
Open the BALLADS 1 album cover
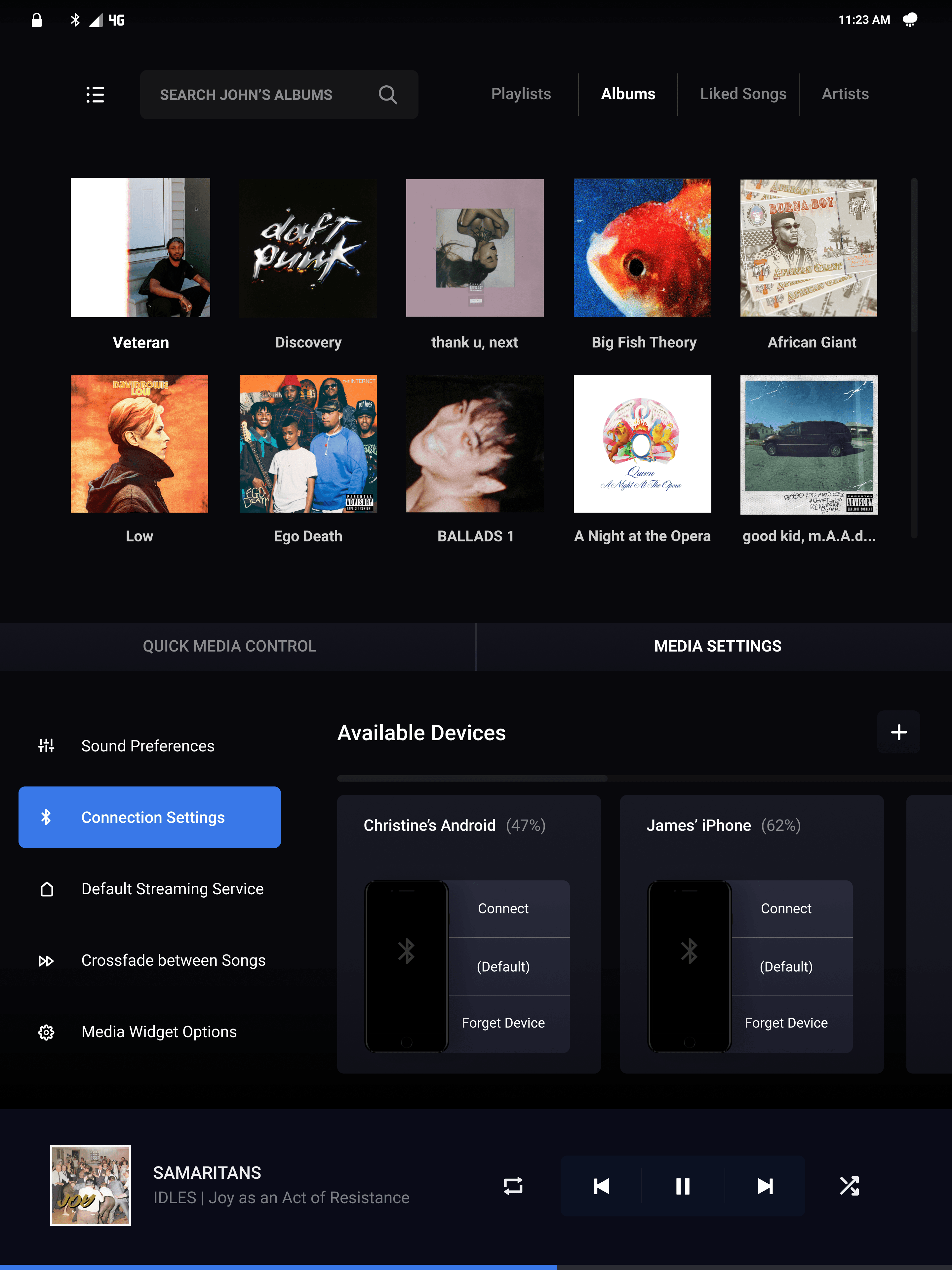point(475,444)
